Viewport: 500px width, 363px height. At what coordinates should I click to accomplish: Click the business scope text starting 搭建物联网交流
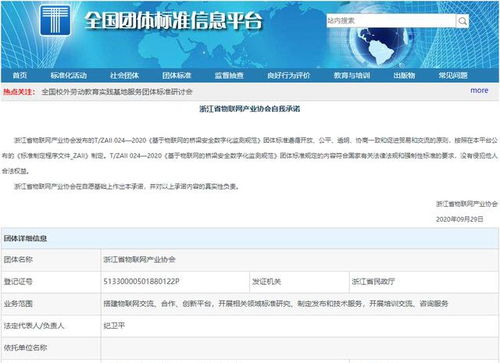point(276,304)
